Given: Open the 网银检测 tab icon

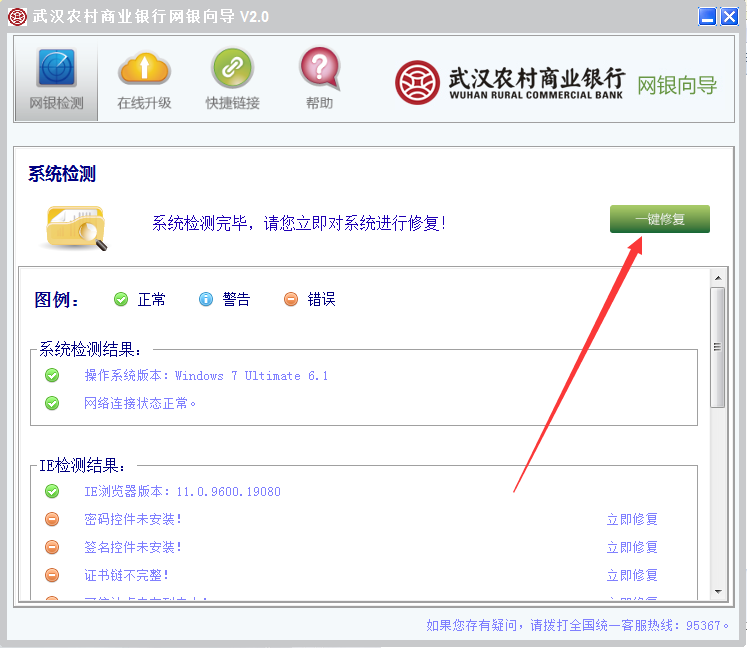Looking at the screenshot, I should pos(57,67).
